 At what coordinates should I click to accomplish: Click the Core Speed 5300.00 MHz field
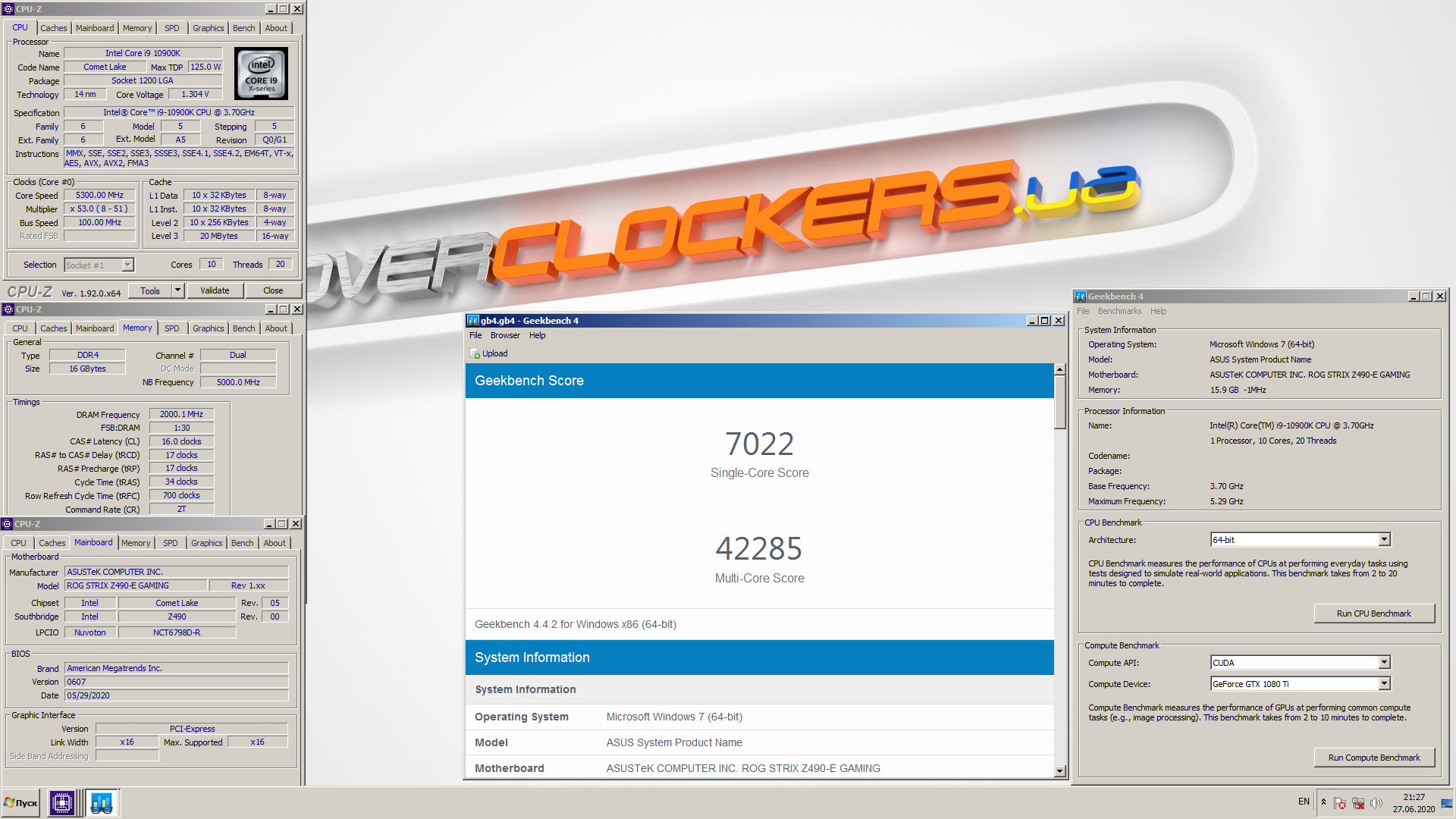tap(99, 195)
